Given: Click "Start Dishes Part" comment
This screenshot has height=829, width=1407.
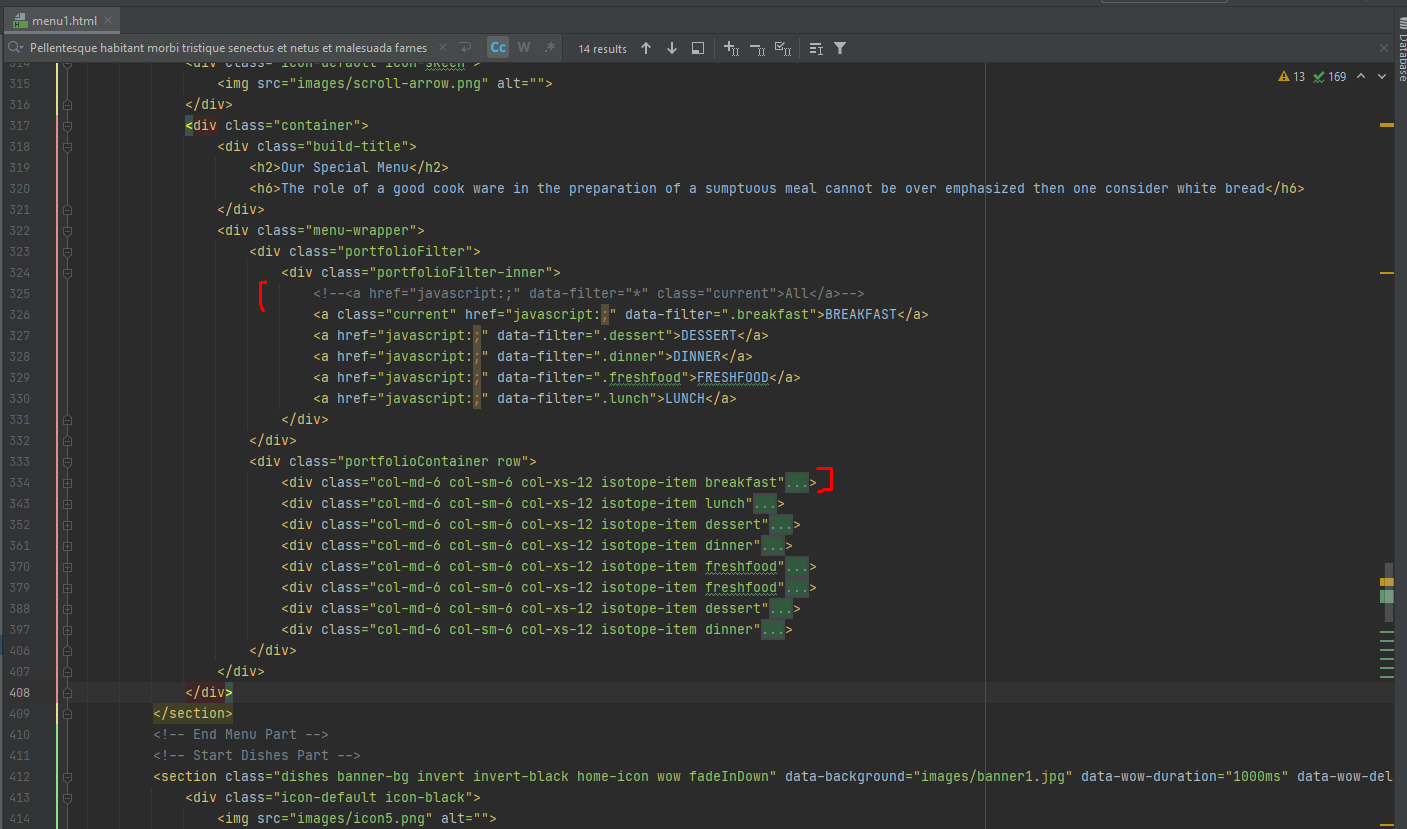Looking at the screenshot, I should pyautogui.click(x=257, y=756).
